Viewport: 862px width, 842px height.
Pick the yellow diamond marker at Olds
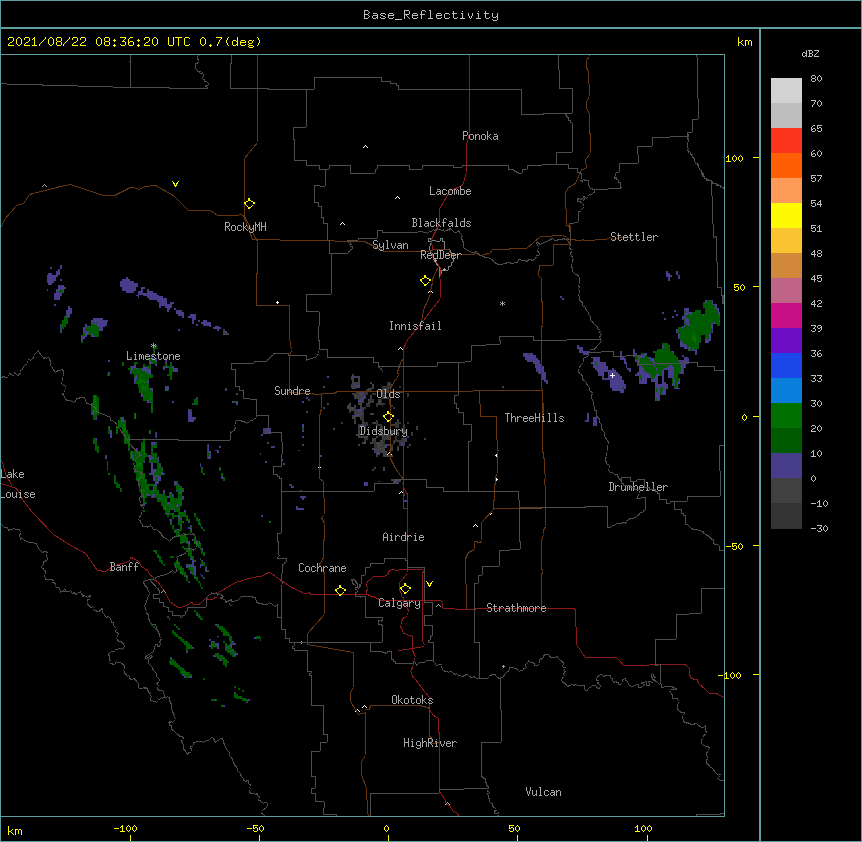click(389, 416)
